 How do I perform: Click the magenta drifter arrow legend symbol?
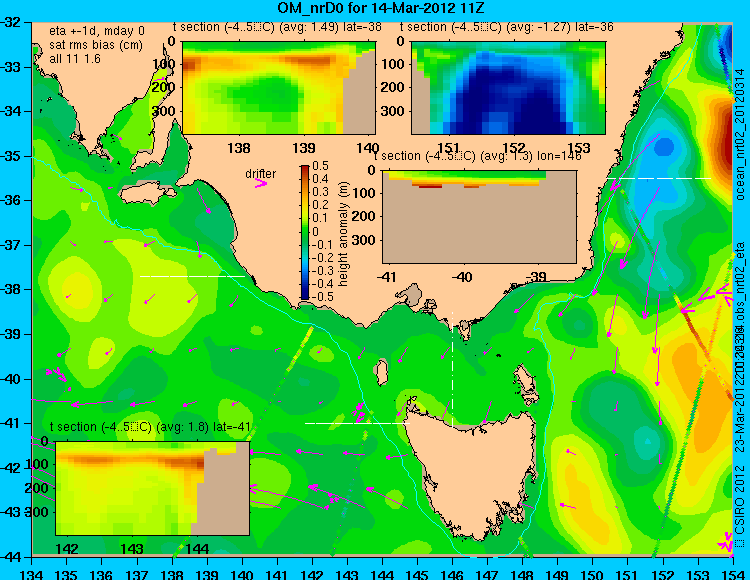click(261, 184)
